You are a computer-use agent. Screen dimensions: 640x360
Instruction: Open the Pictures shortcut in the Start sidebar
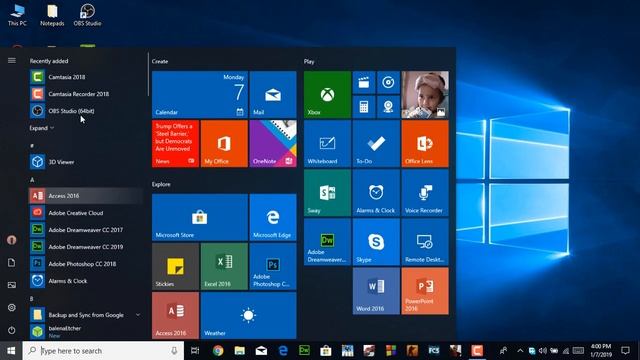(11, 285)
